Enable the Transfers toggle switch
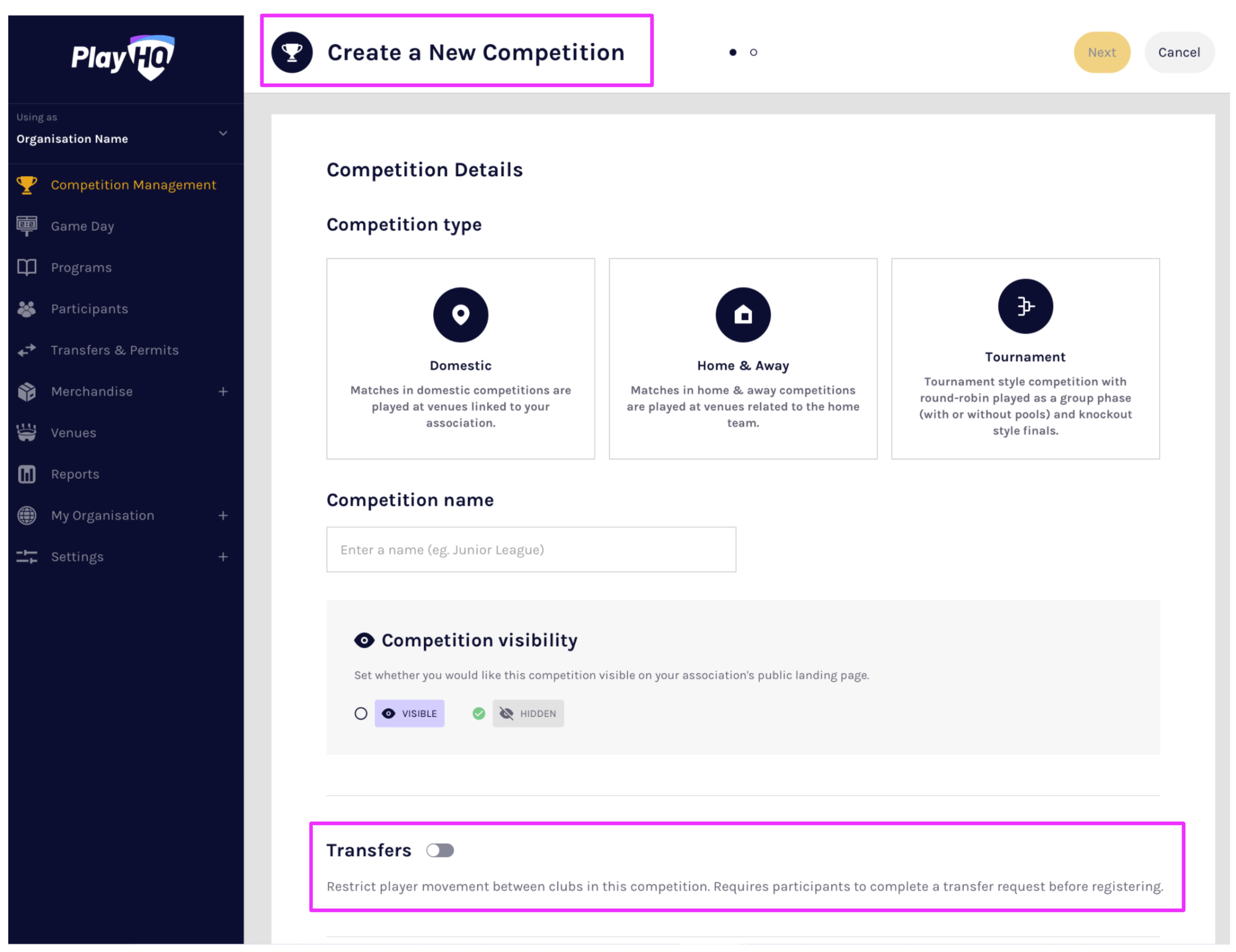1236x952 pixels. [440, 850]
